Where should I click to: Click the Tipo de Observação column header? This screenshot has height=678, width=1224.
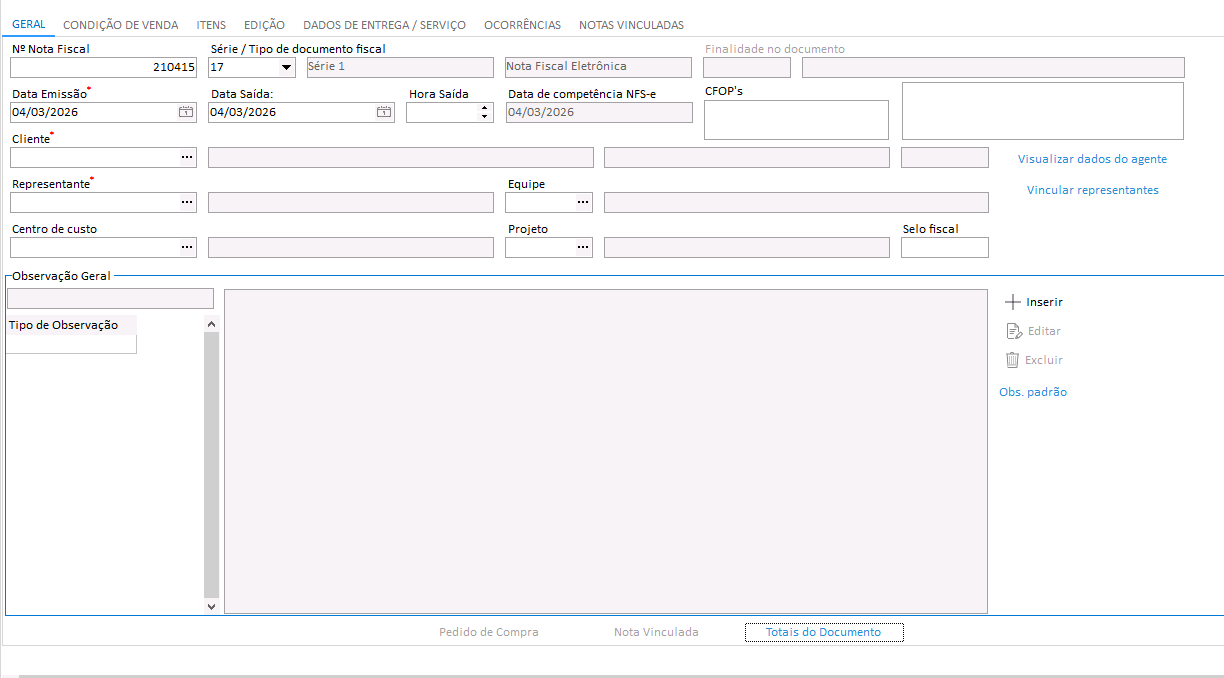pyautogui.click(x=70, y=325)
